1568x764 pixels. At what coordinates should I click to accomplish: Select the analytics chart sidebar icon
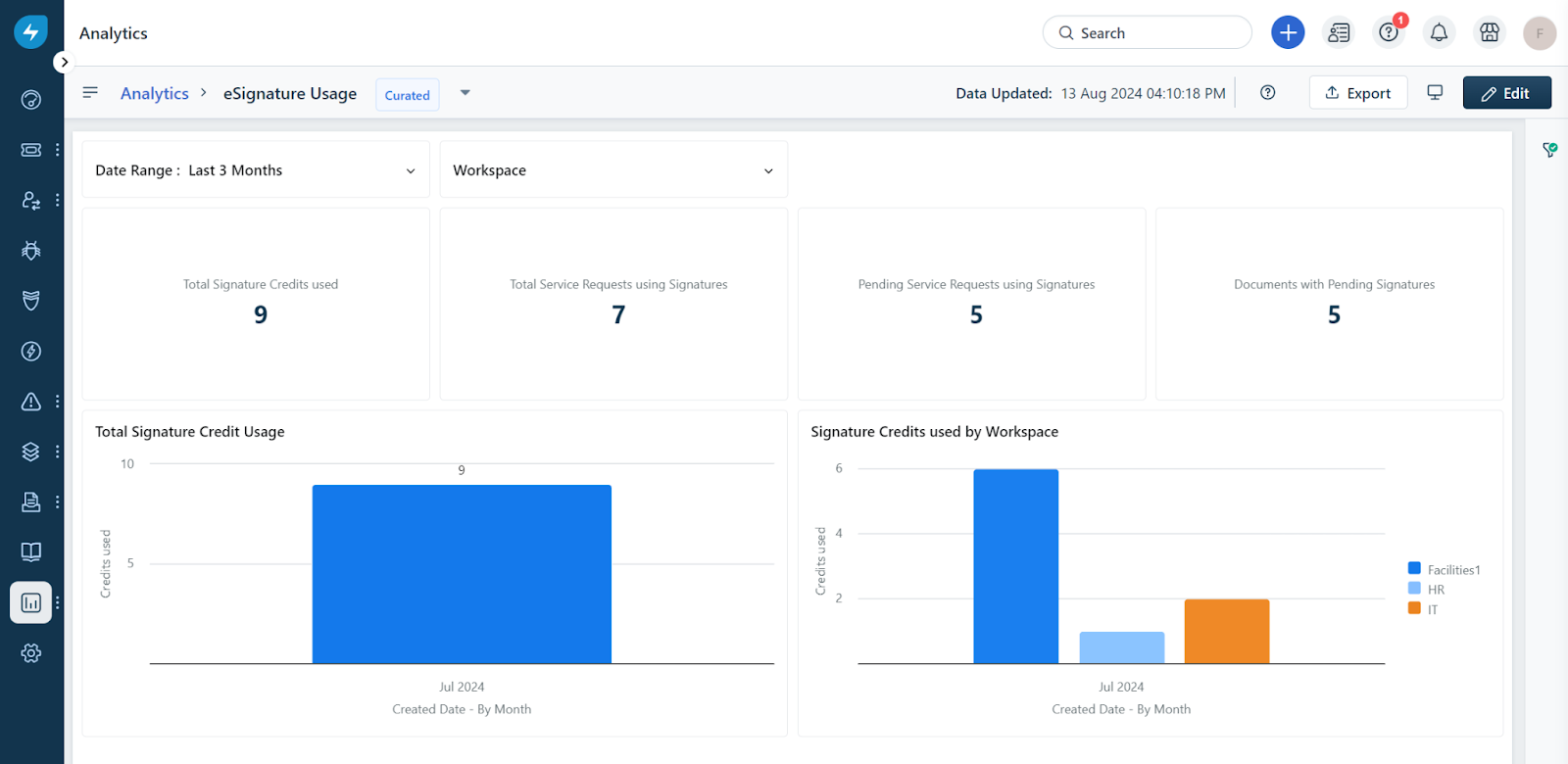click(x=31, y=602)
